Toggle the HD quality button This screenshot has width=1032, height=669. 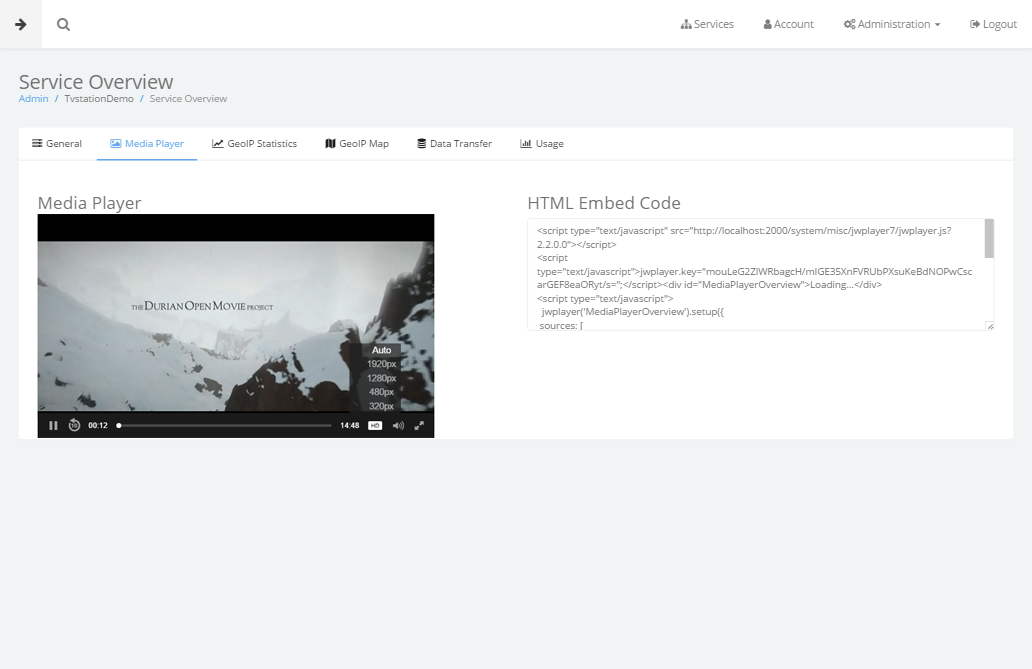(x=375, y=425)
